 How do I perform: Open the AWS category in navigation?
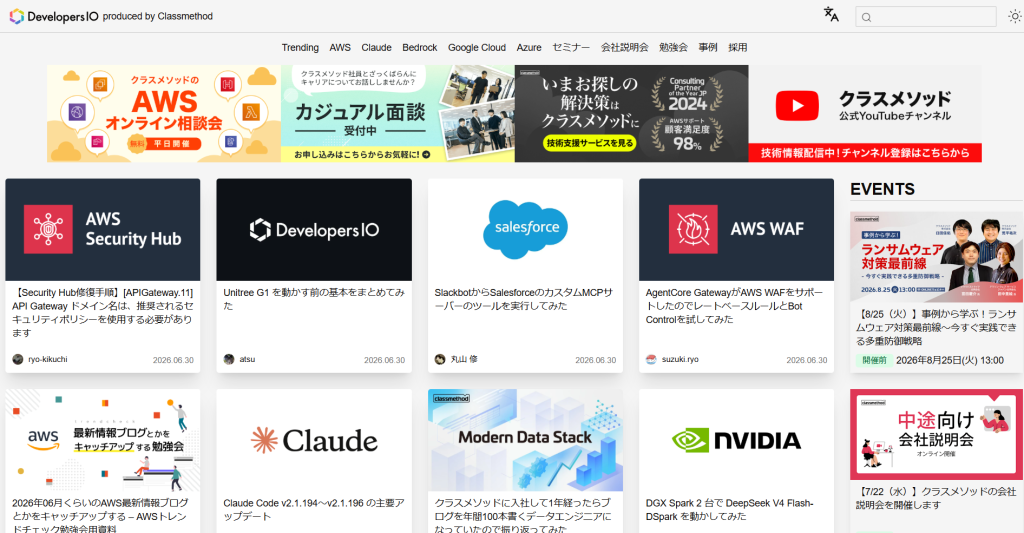point(340,48)
